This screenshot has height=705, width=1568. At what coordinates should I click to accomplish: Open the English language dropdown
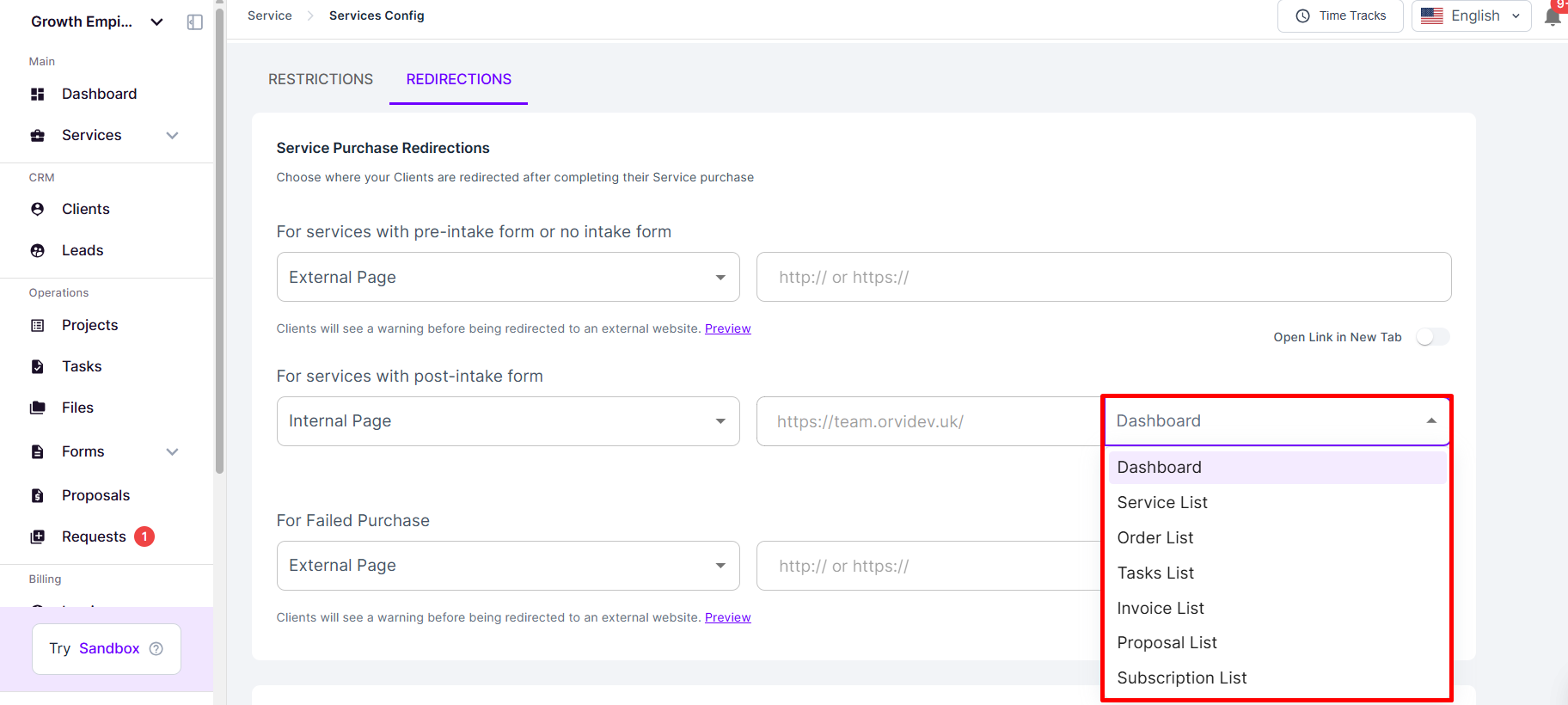pos(1471,15)
